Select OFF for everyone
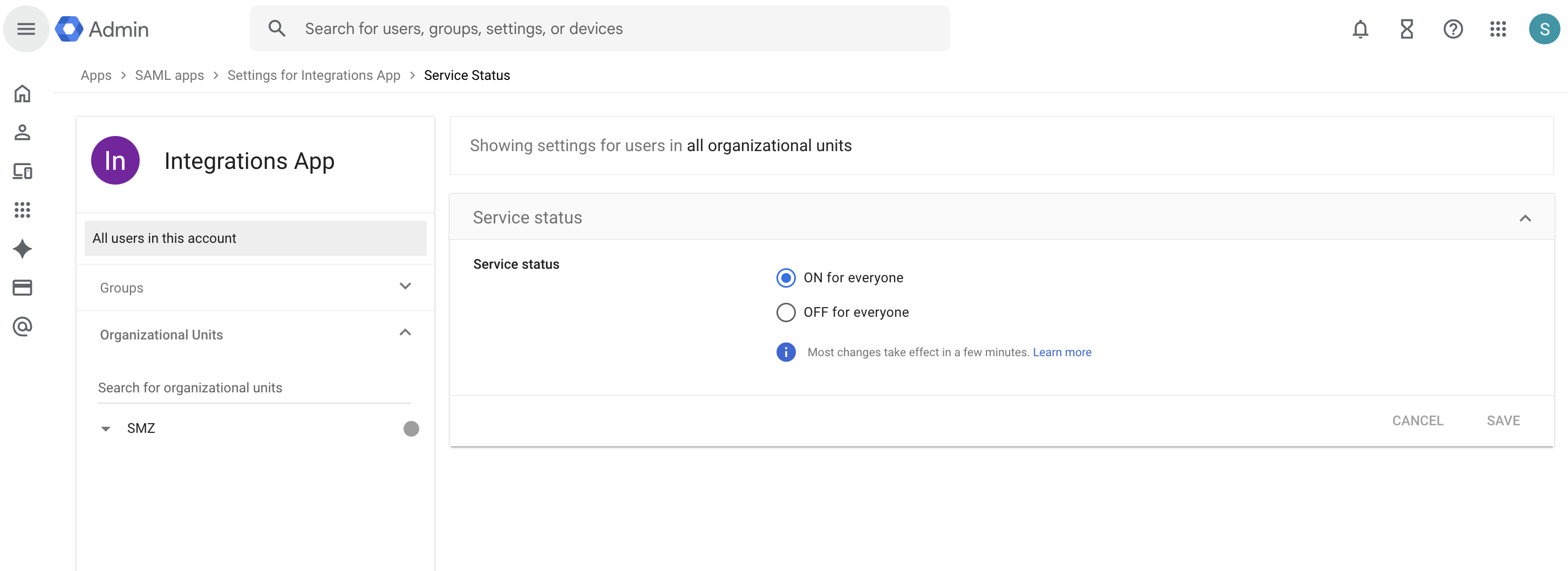The height and width of the screenshot is (571, 1568). pyautogui.click(x=785, y=312)
